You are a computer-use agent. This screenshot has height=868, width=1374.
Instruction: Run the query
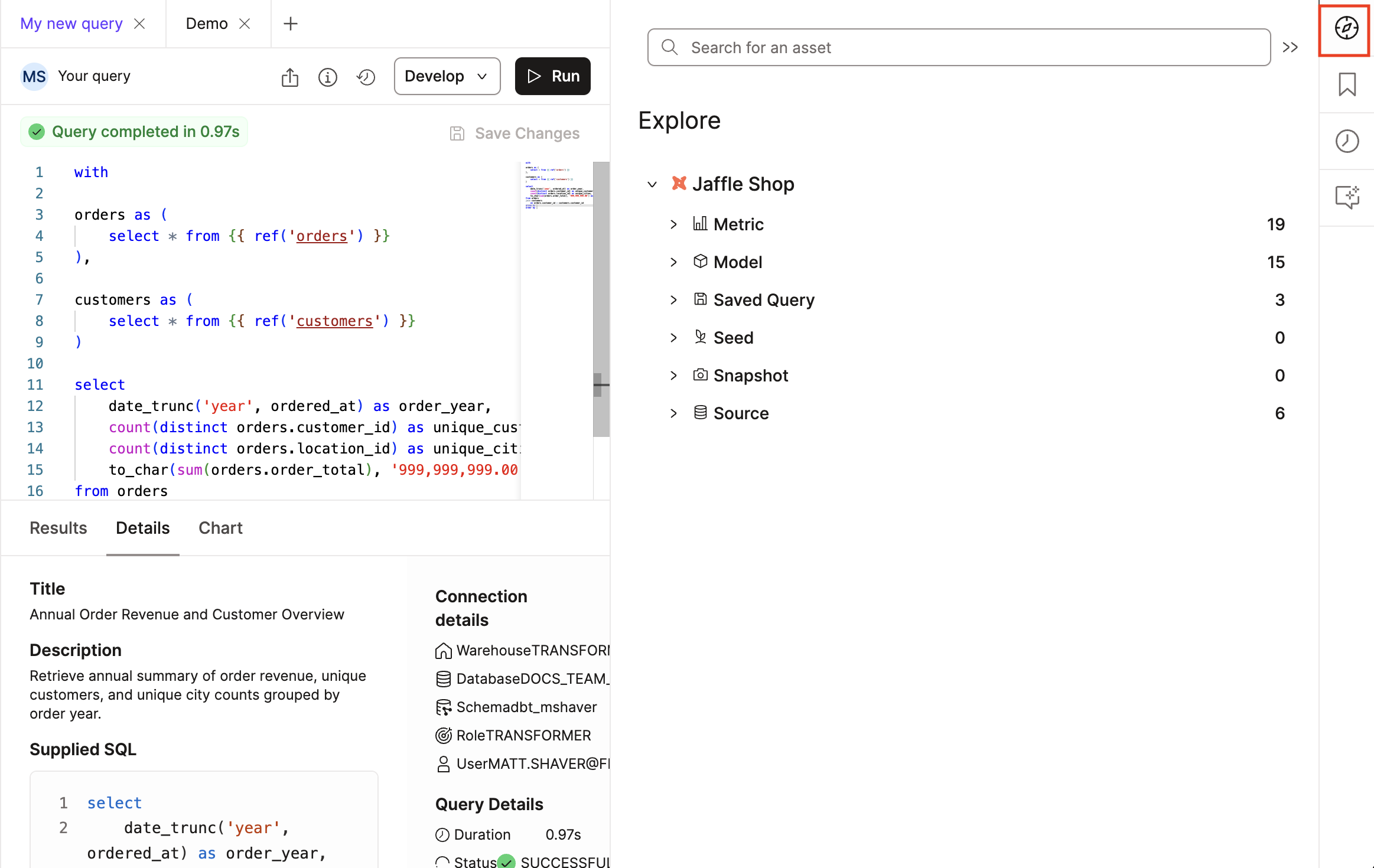552,76
